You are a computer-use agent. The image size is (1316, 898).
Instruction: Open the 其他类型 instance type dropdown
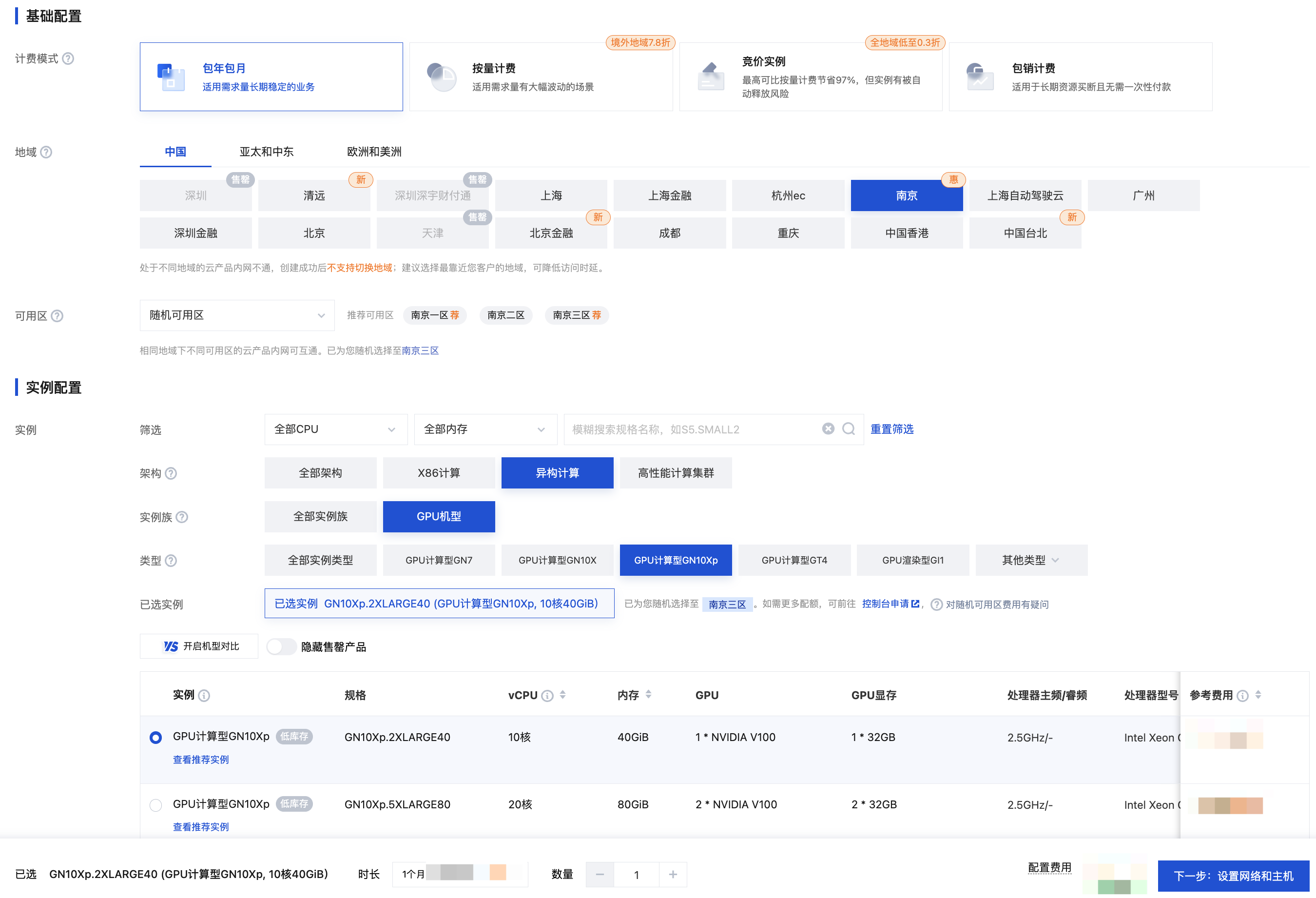(x=1030, y=560)
